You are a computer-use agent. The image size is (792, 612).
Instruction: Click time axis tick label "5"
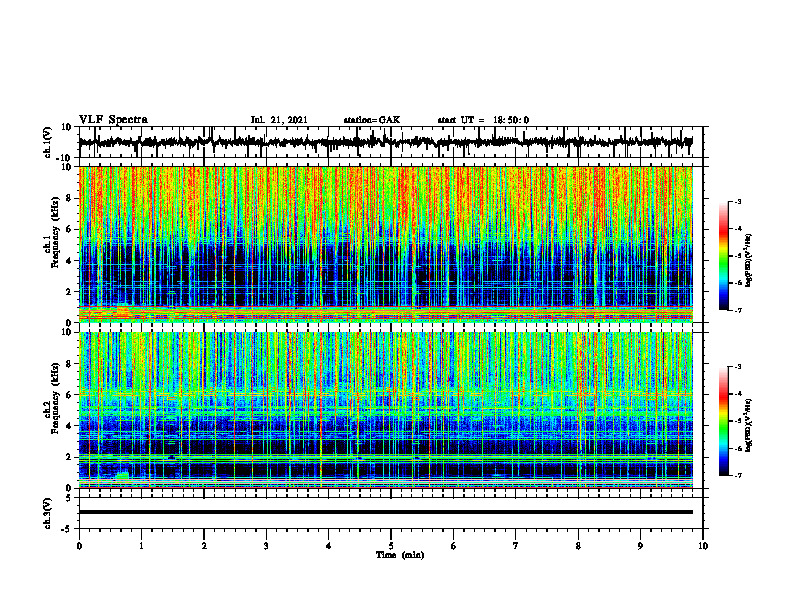point(391,546)
